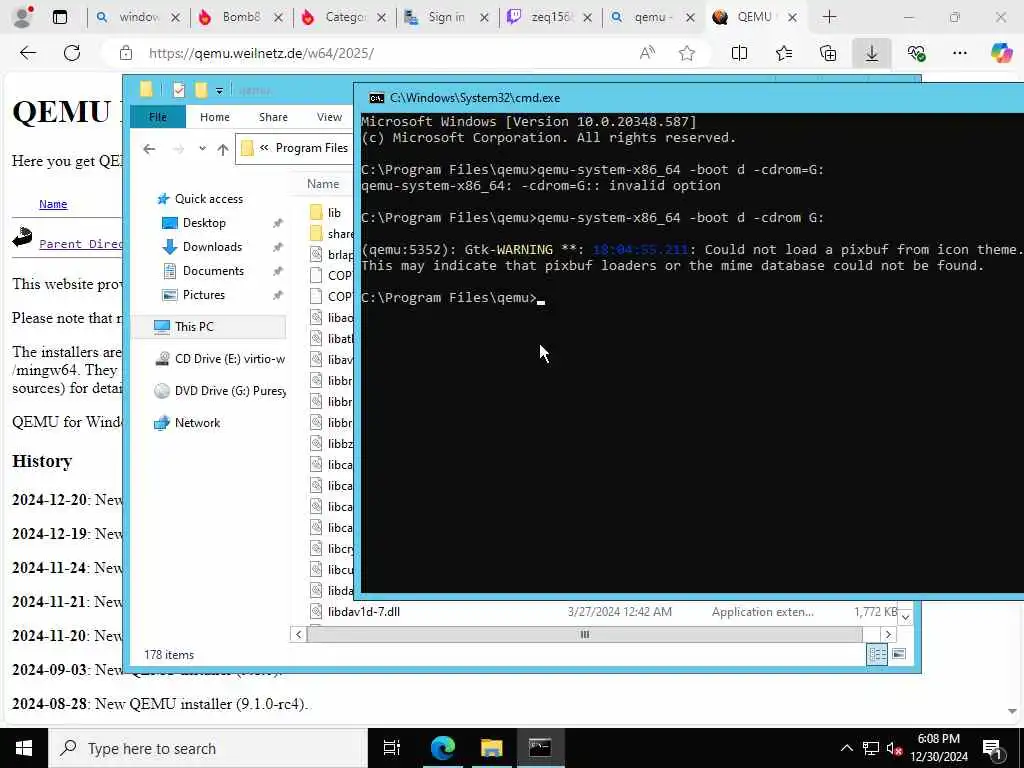Close the Category browser tab
Screen dimensions: 1024x768
click(x=381, y=18)
